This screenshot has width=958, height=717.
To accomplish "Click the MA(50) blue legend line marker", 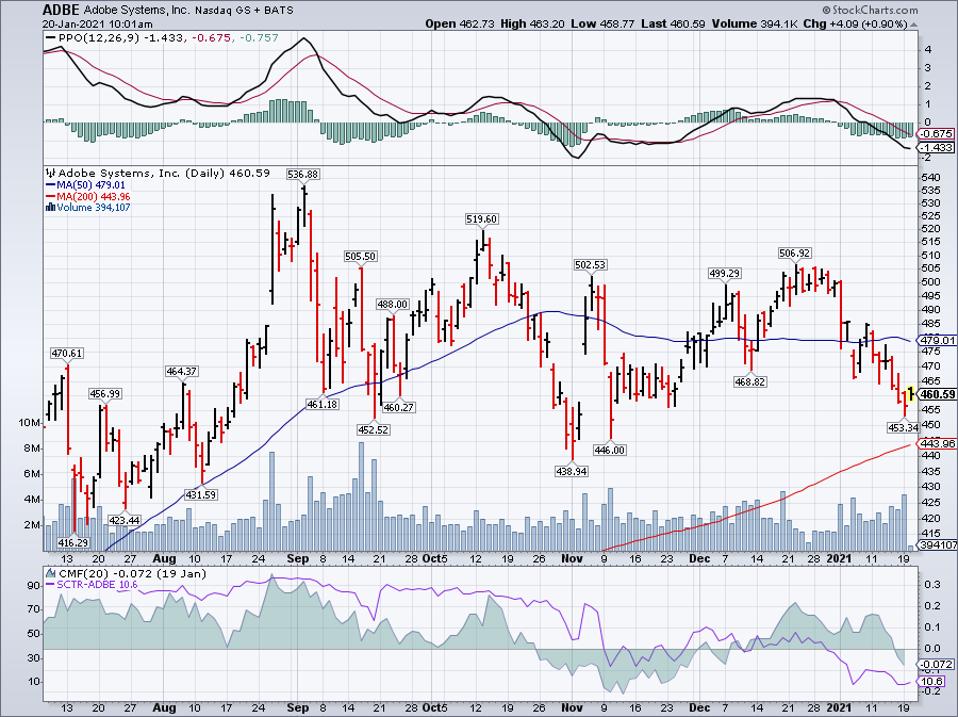I will pyautogui.click(x=50, y=185).
